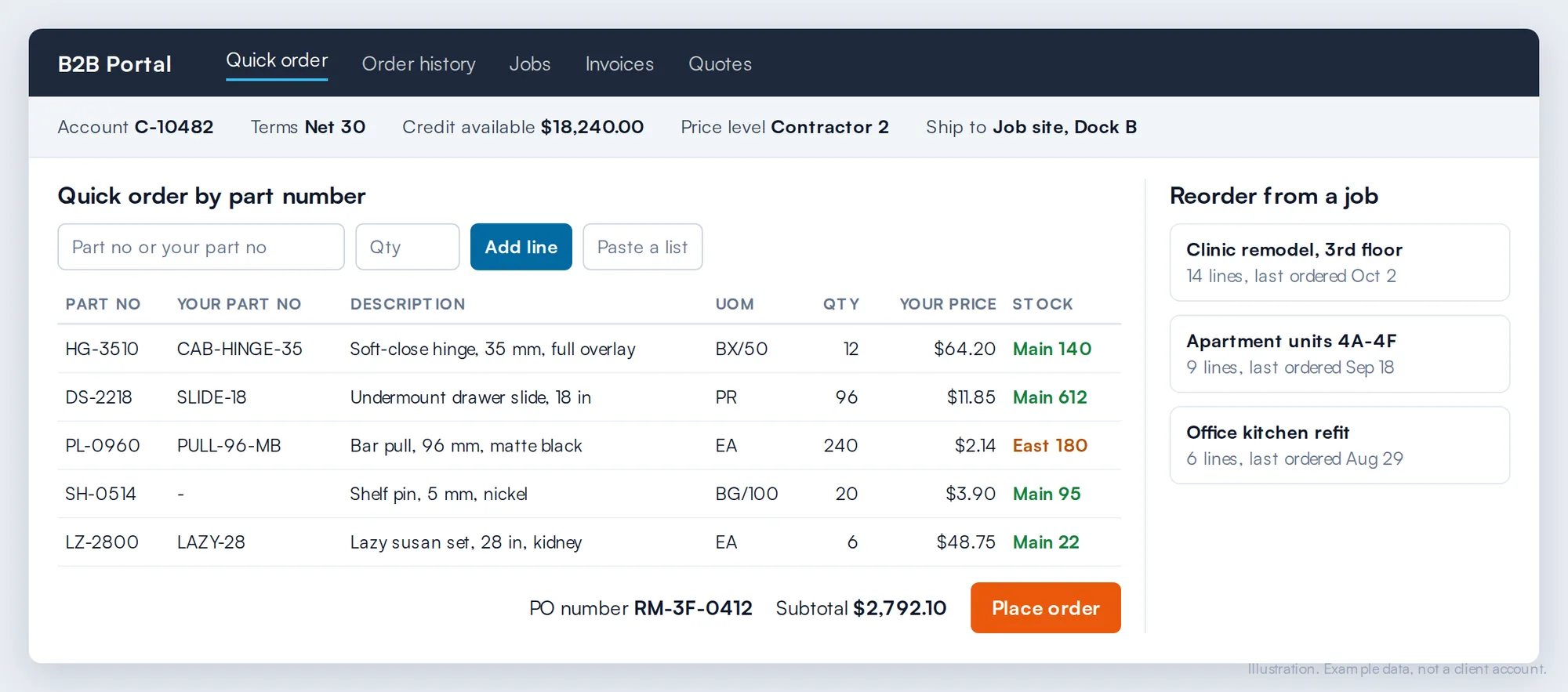Click the Paste a list button

pos(643,247)
